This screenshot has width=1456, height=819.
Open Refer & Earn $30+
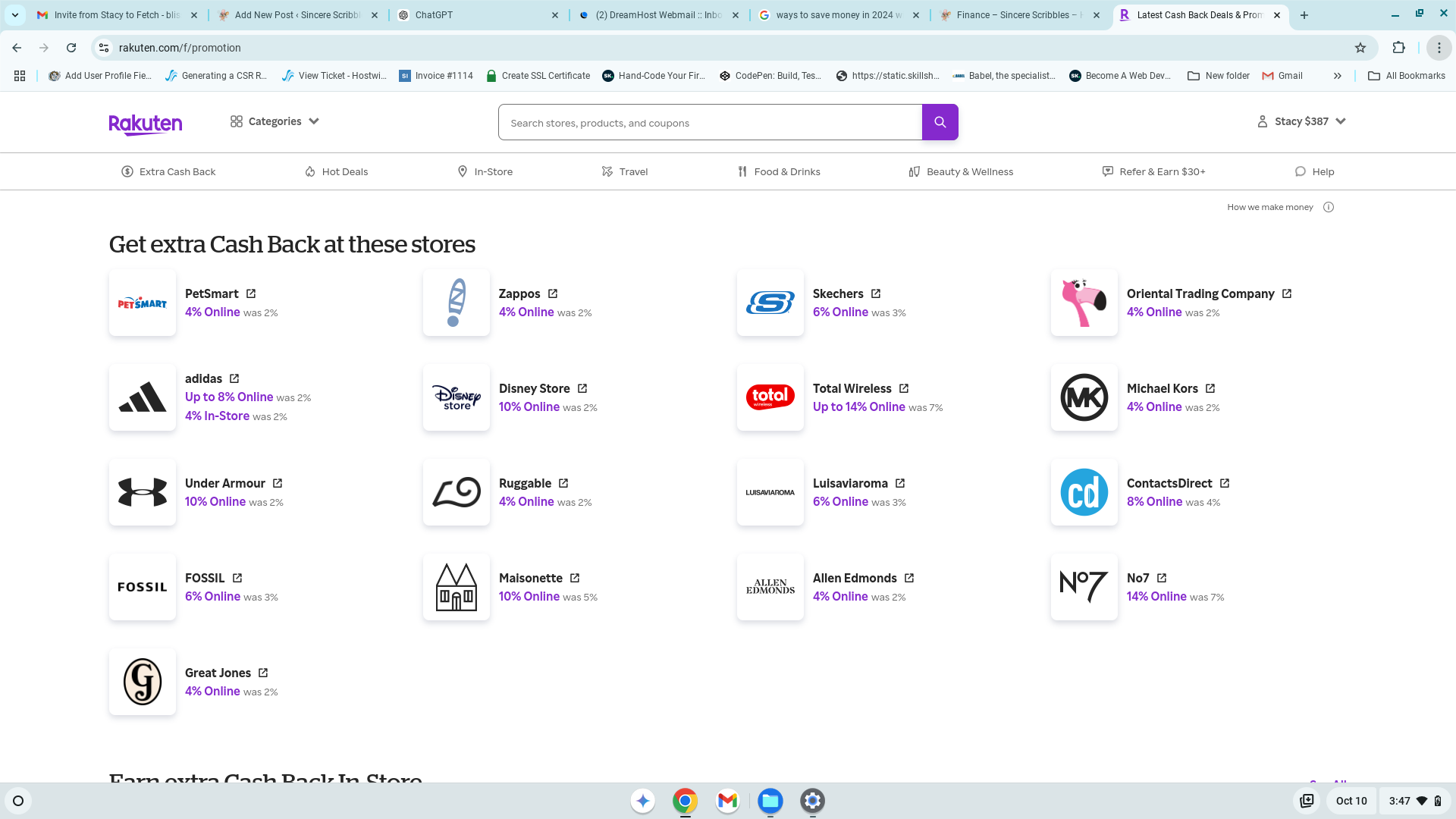(1153, 172)
